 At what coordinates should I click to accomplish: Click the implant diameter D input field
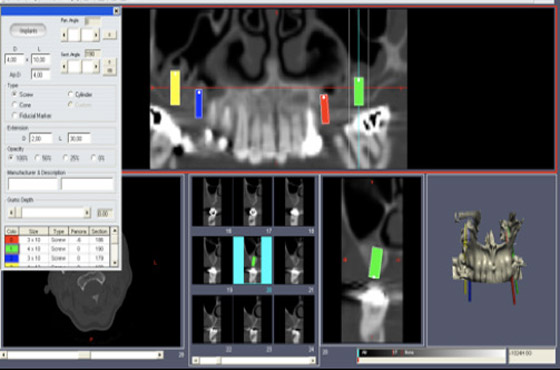click(14, 59)
